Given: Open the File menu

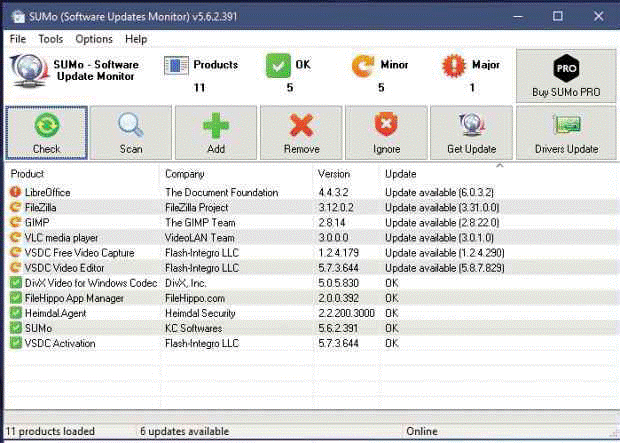Looking at the screenshot, I should [x=18, y=39].
